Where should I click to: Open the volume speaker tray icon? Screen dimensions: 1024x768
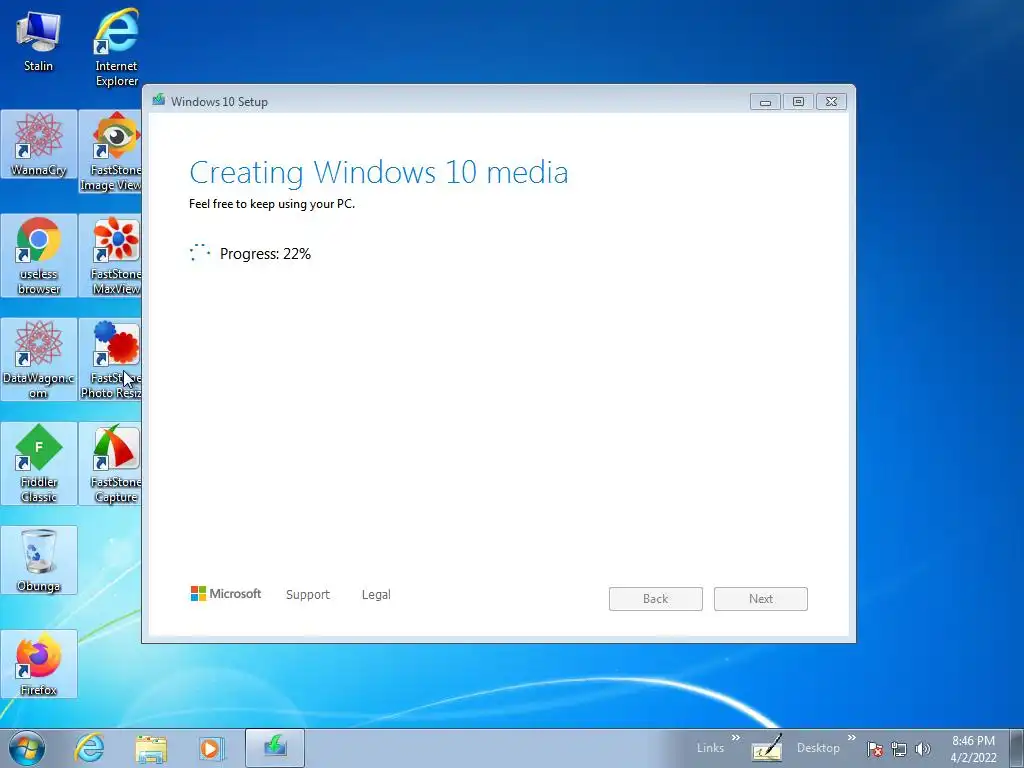[922, 749]
